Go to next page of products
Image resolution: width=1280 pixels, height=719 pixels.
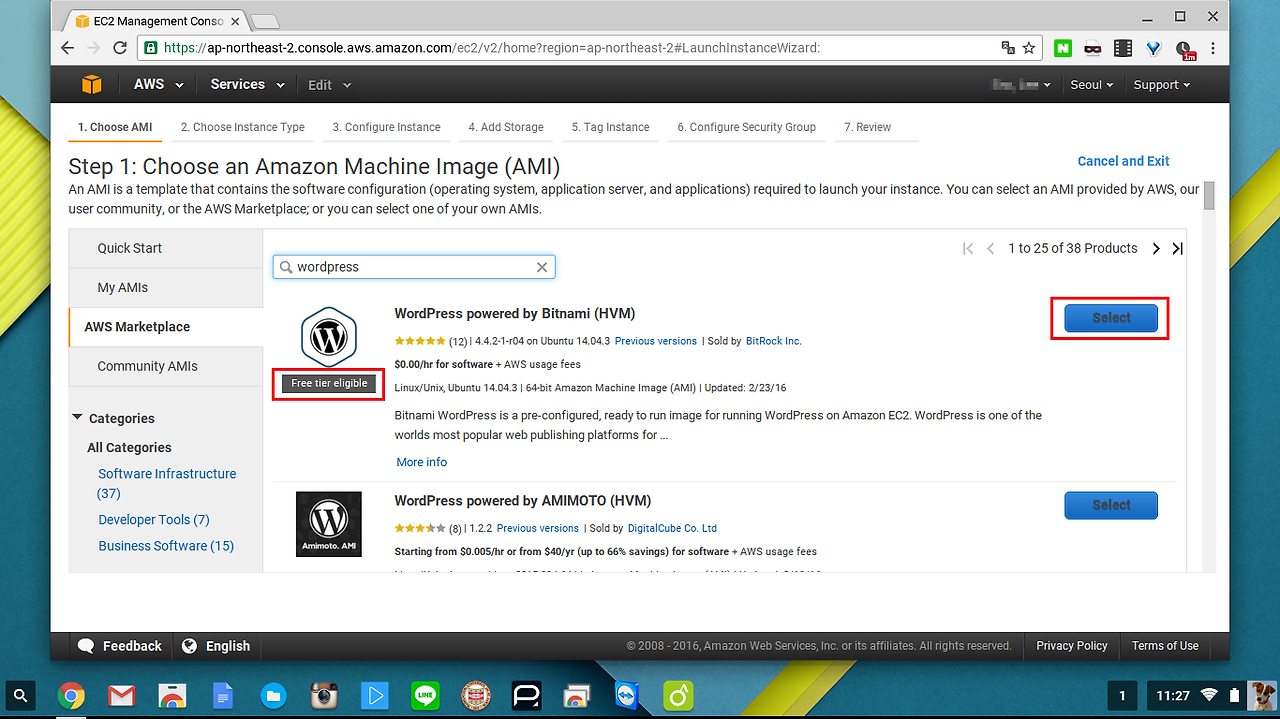point(1156,248)
